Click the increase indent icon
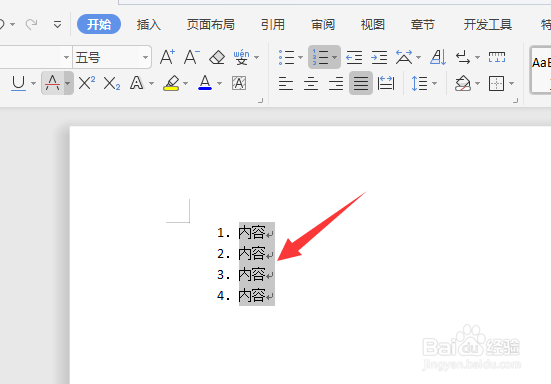The width and height of the screenshot is (551, 384). (379, 57)
